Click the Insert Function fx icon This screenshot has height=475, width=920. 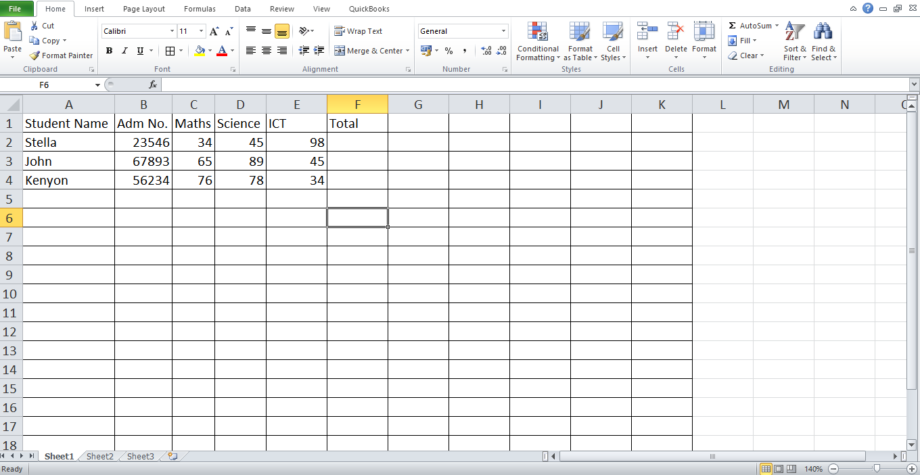(153, 85)
